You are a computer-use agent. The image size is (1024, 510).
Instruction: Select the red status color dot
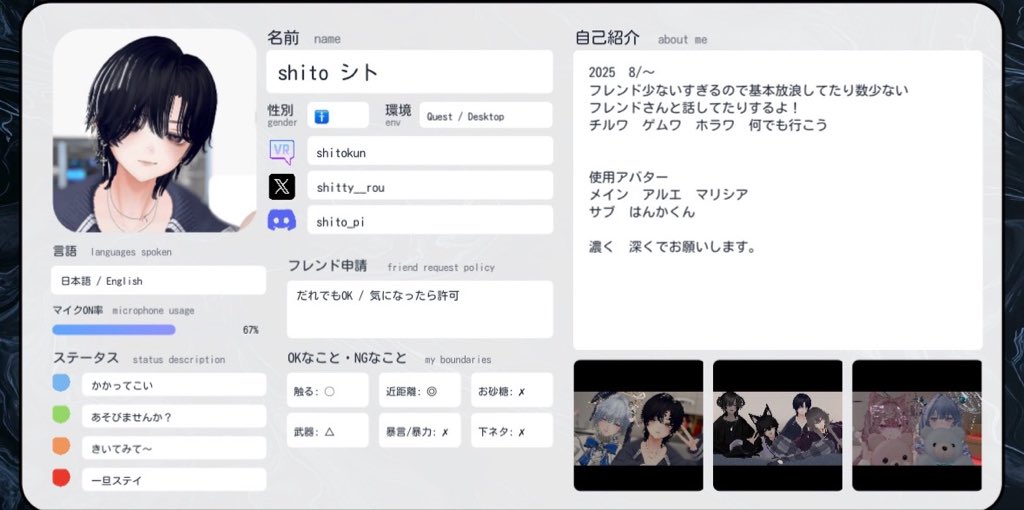[x=61, y=477]
